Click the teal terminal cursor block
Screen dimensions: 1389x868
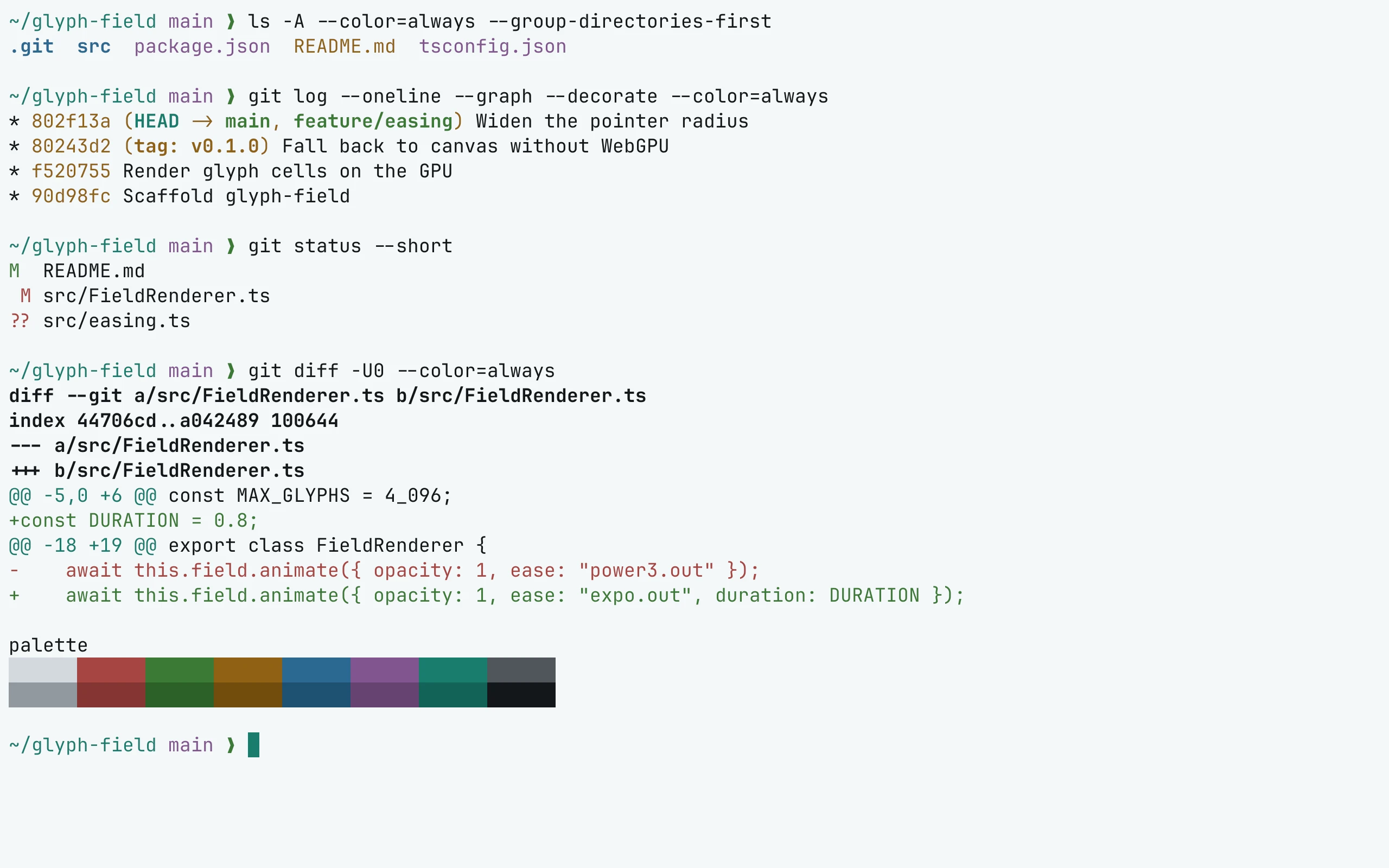[254, 745]
